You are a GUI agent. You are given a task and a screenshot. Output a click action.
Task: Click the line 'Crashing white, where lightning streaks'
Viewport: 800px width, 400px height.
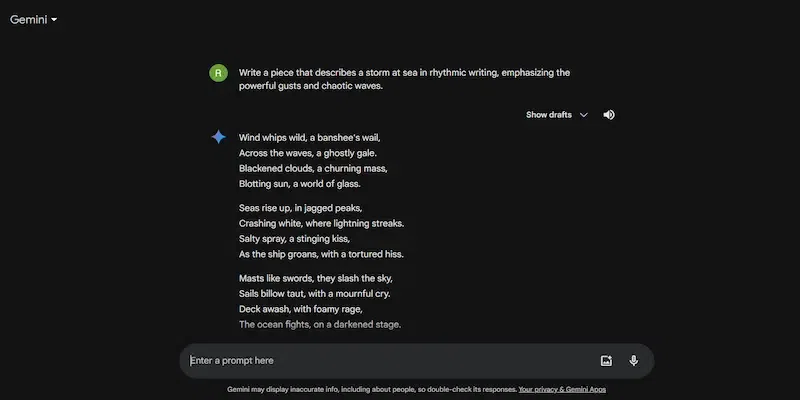[x=322, y=223]
